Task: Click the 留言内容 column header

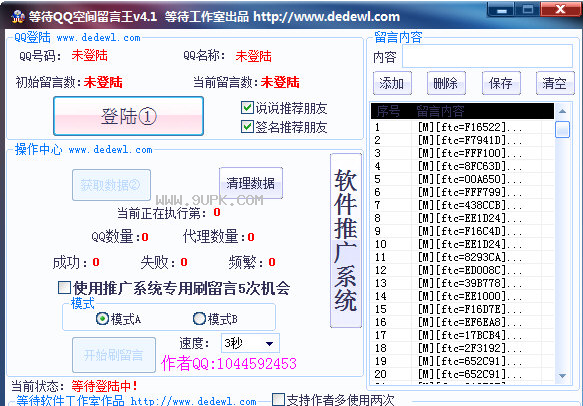Action: 482,111
